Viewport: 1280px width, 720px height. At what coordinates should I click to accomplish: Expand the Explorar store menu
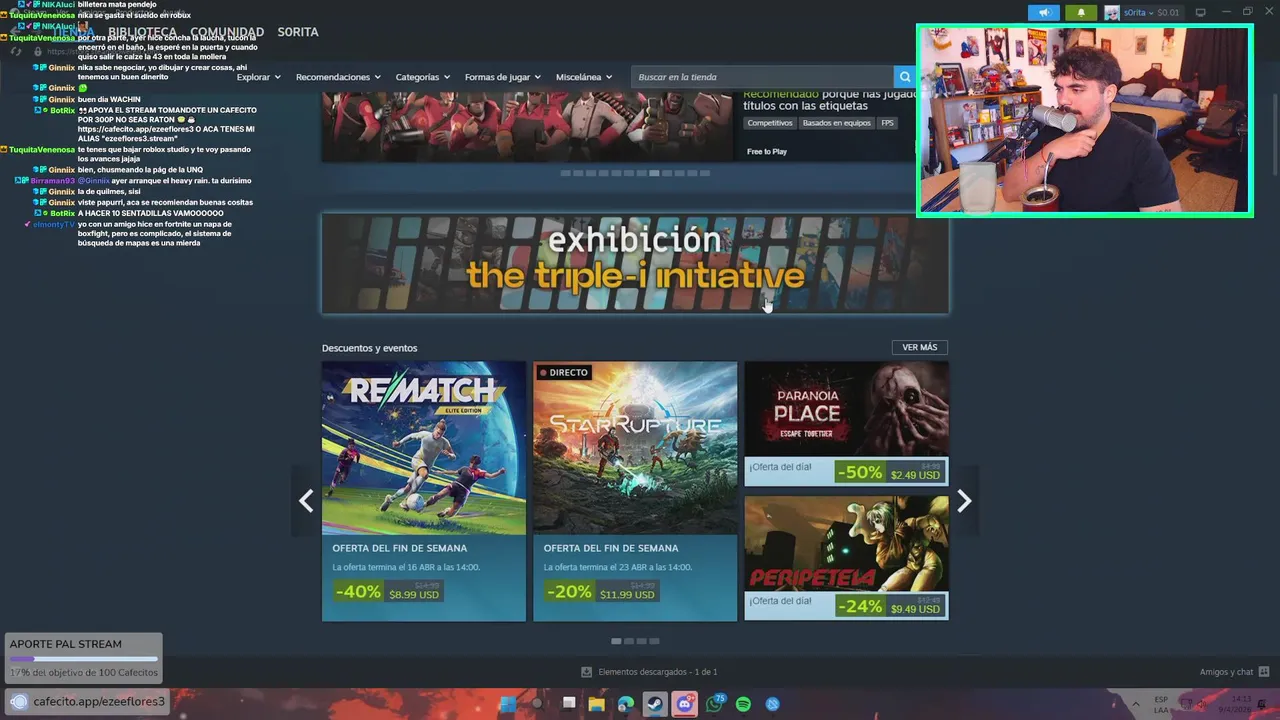[x=258, y=77]
